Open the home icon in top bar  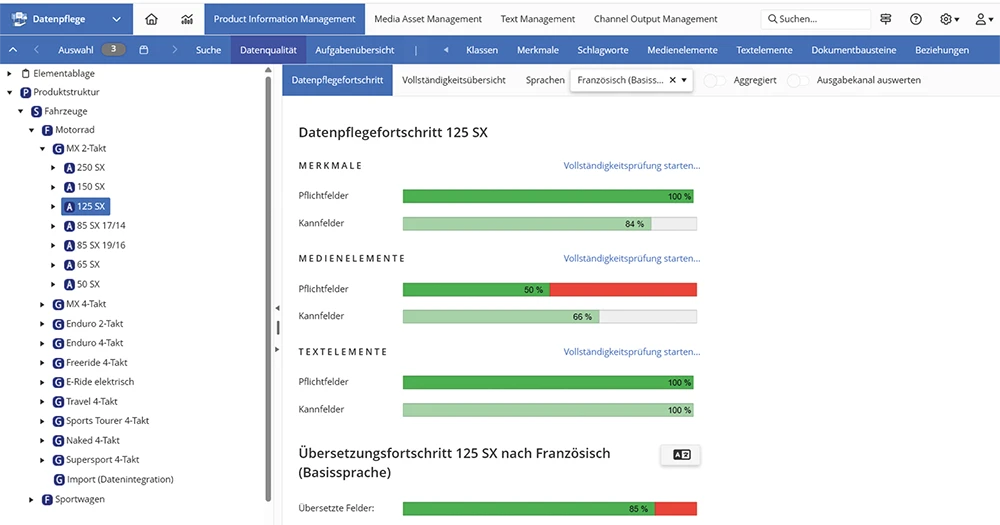click(x=151, y=19)
